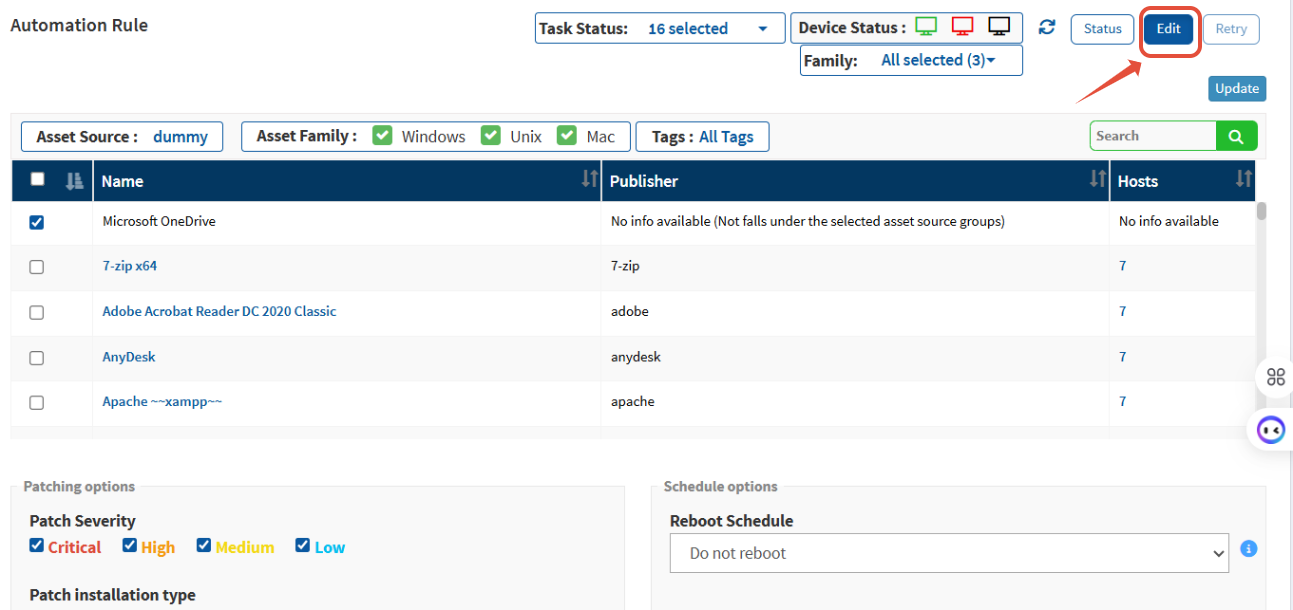Click the red monitor device status icon

[962, 27]
